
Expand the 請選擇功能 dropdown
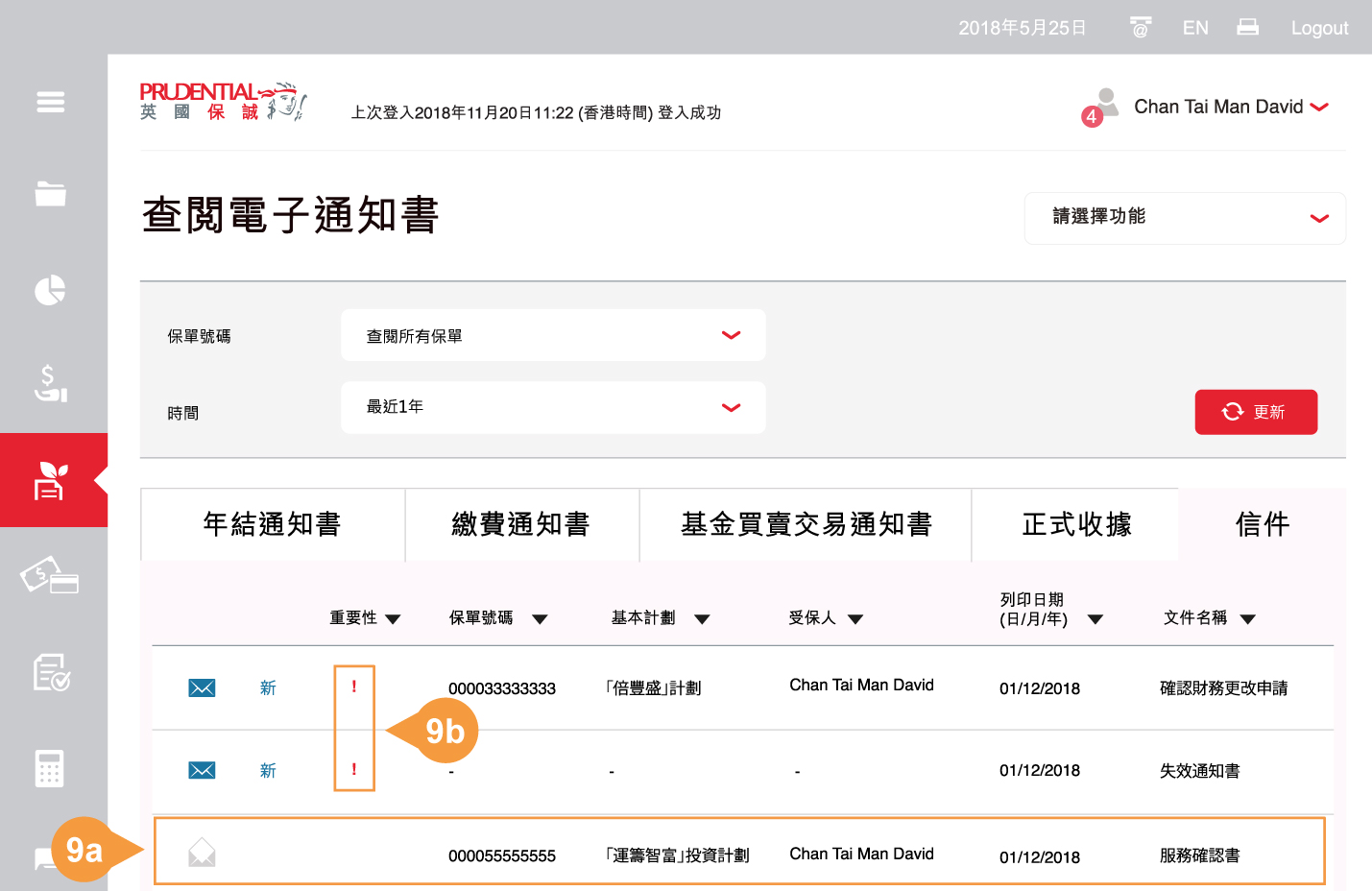(1185, 218)
